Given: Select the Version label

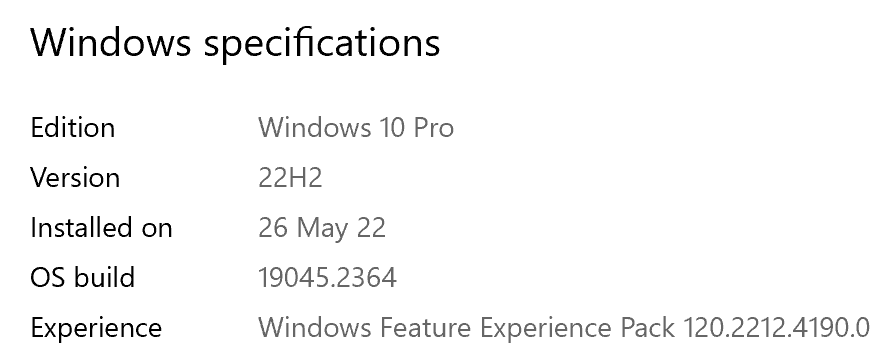Looking at the screenshot, I should pos(75,177).
